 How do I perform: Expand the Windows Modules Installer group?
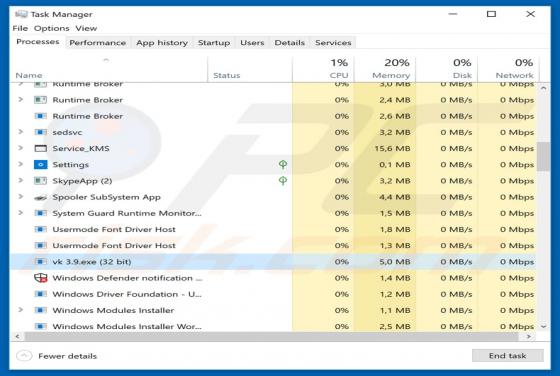(x=20, y=310)
